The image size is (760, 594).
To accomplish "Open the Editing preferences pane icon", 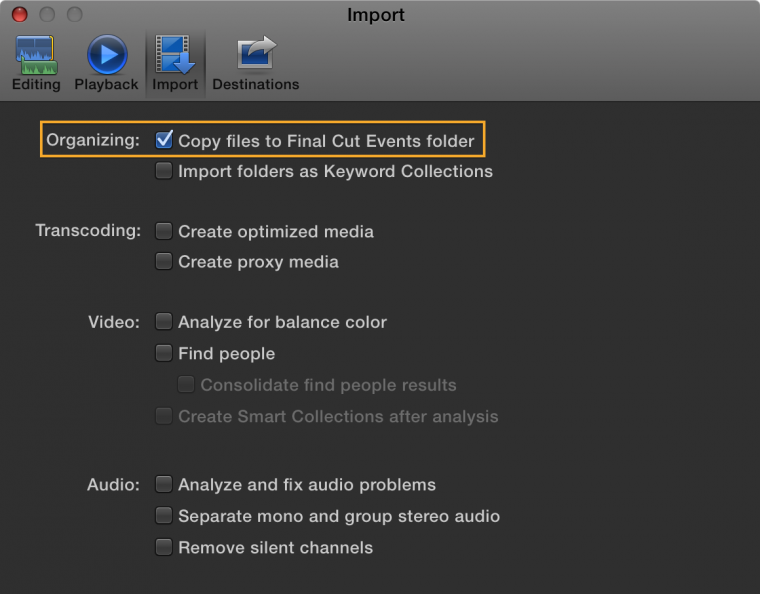I will (35, 54).
